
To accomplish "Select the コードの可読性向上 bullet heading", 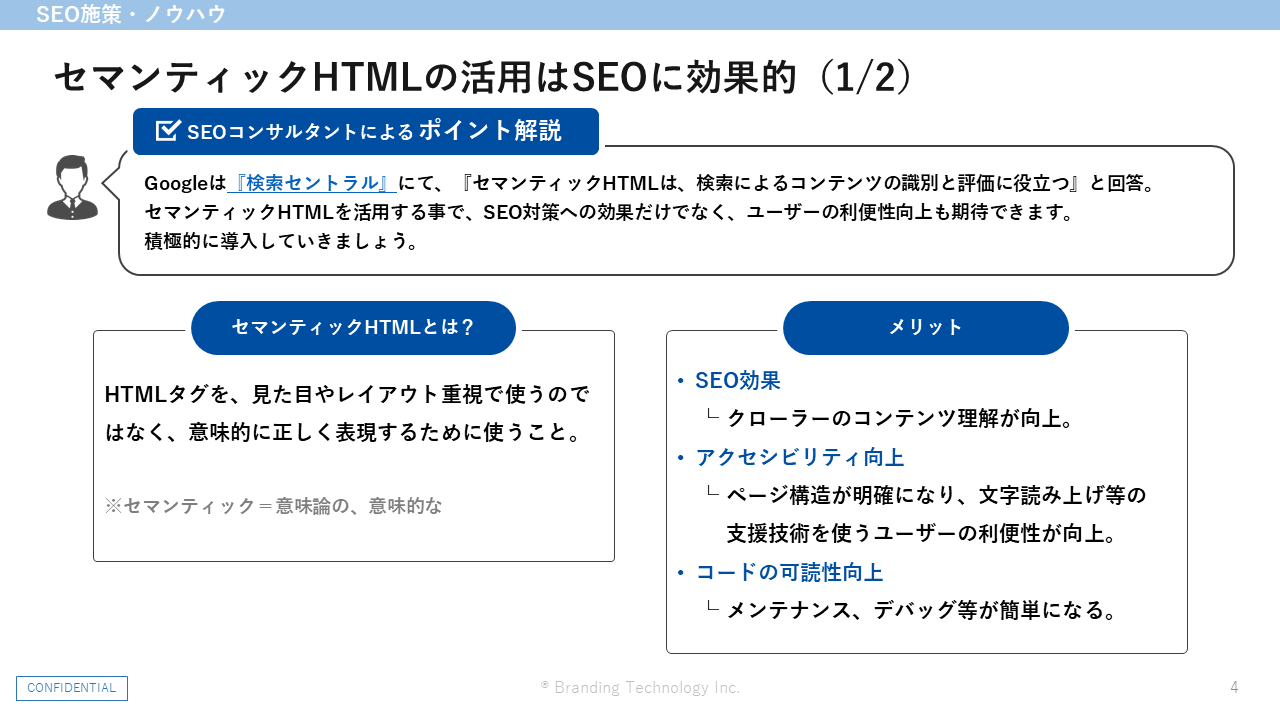I will 789,572.
